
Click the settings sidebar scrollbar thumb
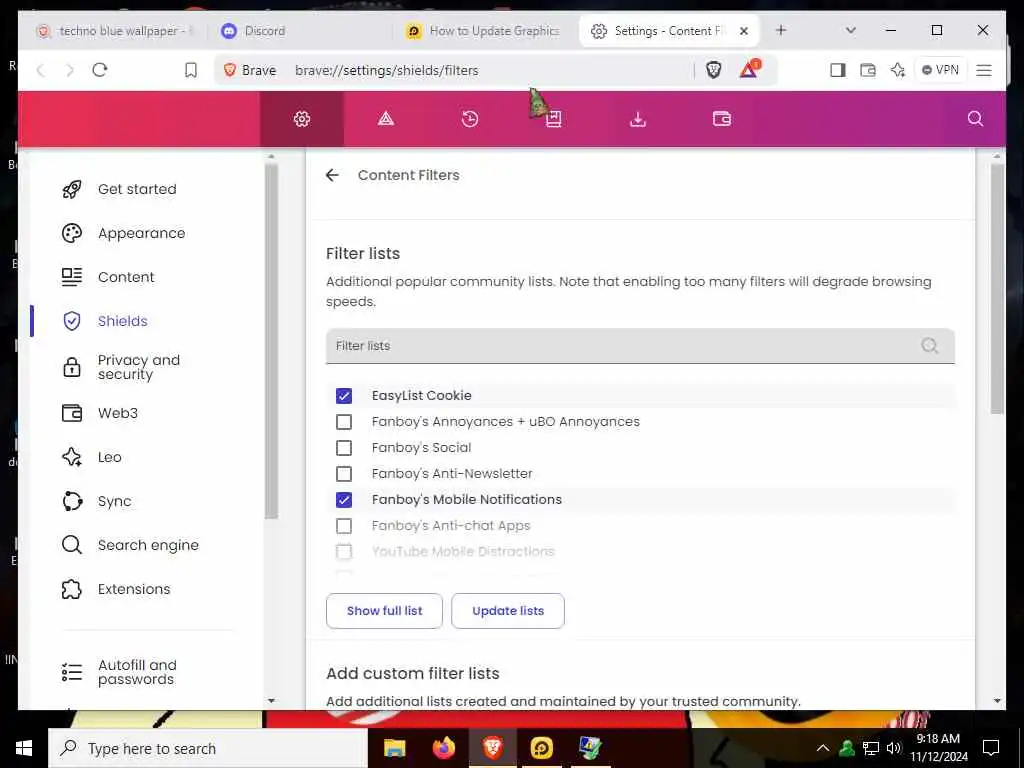pos(271,341)
